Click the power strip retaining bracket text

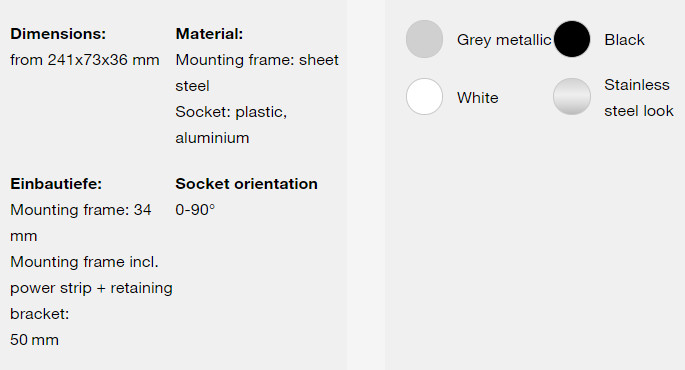(91, 287)
